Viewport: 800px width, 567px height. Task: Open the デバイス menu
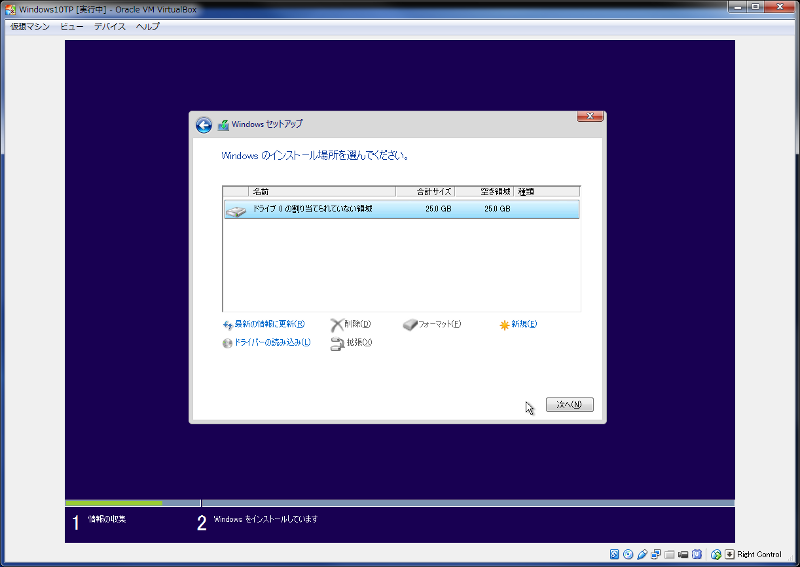109,27
